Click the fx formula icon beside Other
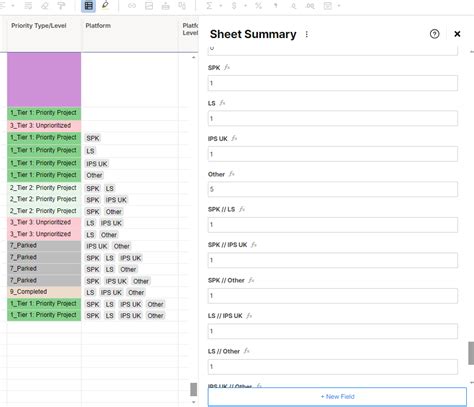This screenshot has width=474, height=407. click(232, 174)
